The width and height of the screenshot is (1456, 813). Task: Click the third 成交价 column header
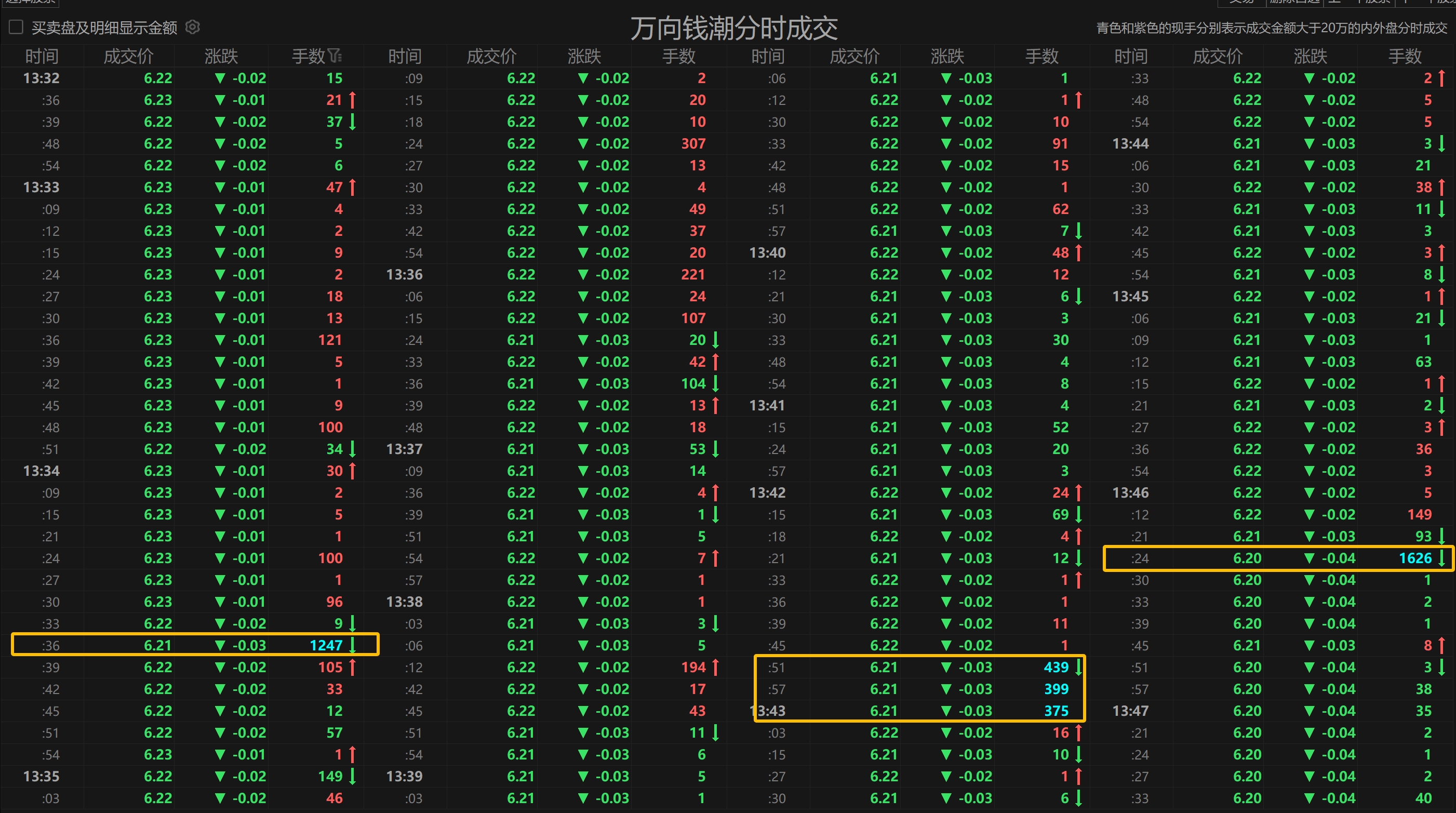[x=854, y=56]
